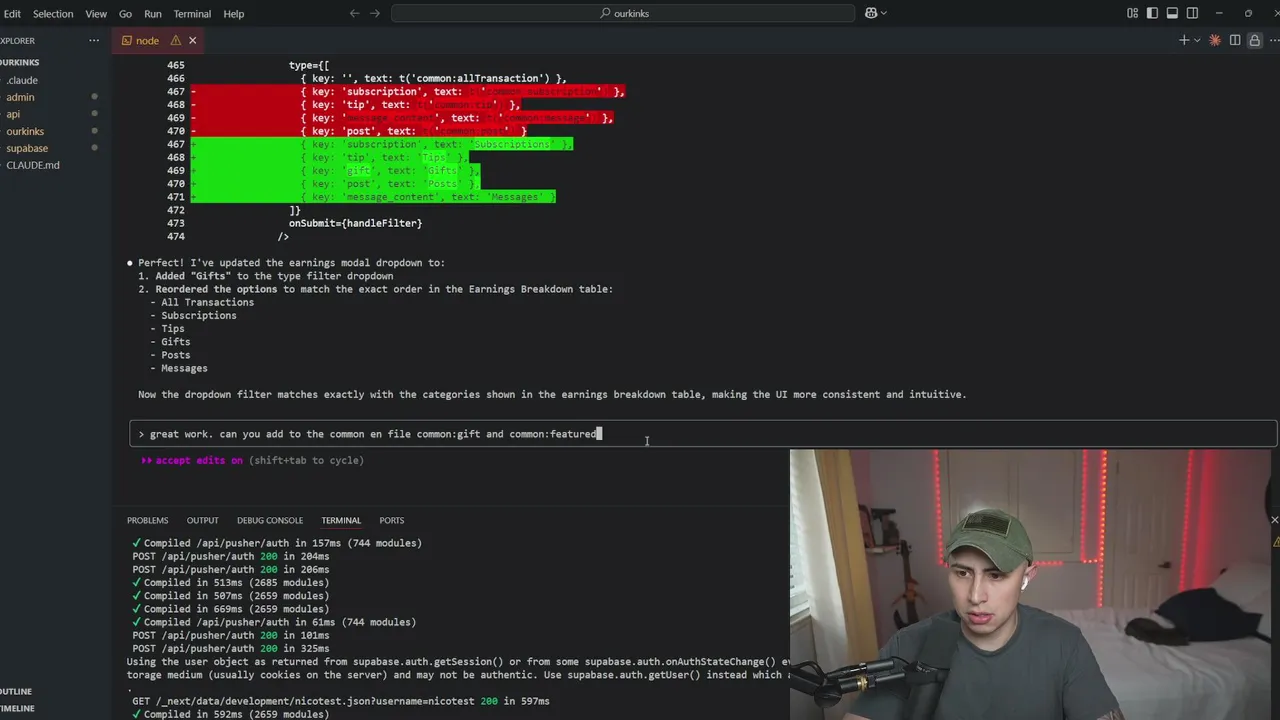Expand the supabase folder
Screen dimensions: 1280x720
point(27,148)
